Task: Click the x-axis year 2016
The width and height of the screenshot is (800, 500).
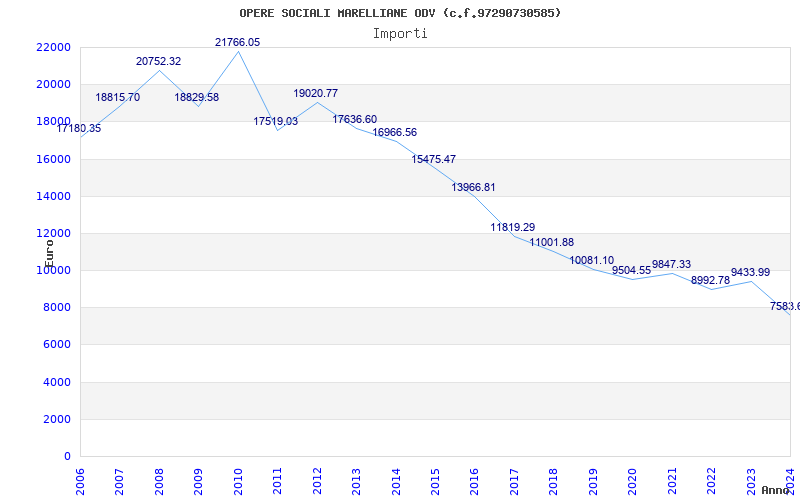Action: [474, 481]
